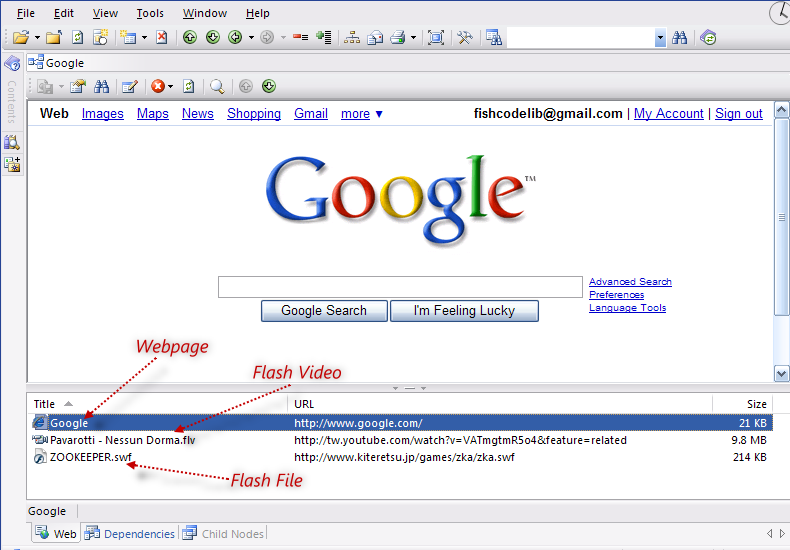Sort list by Title column header
The width and height of the screenshot is (790, 550).
(x=44, y=404)
